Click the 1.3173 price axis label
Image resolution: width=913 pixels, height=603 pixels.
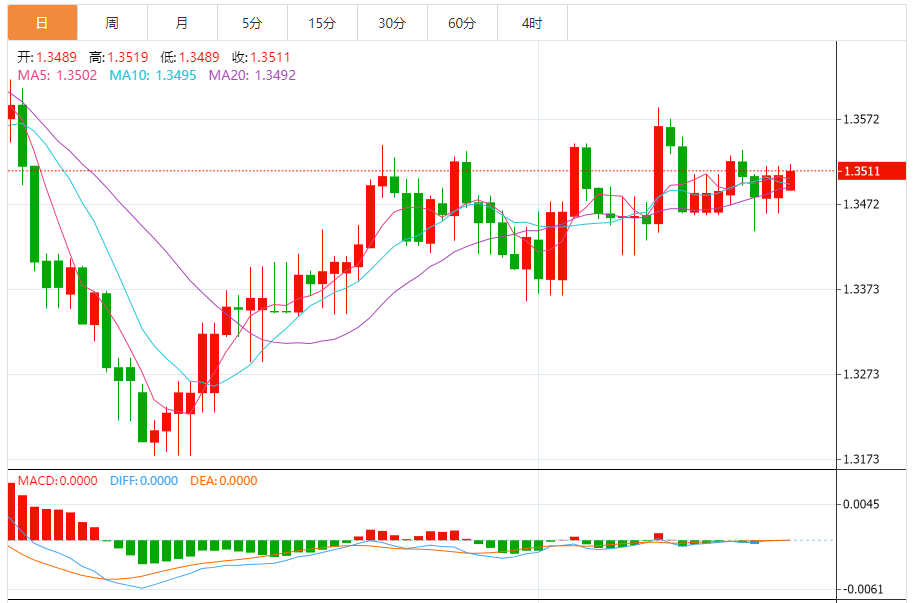[x=861, y=459]
